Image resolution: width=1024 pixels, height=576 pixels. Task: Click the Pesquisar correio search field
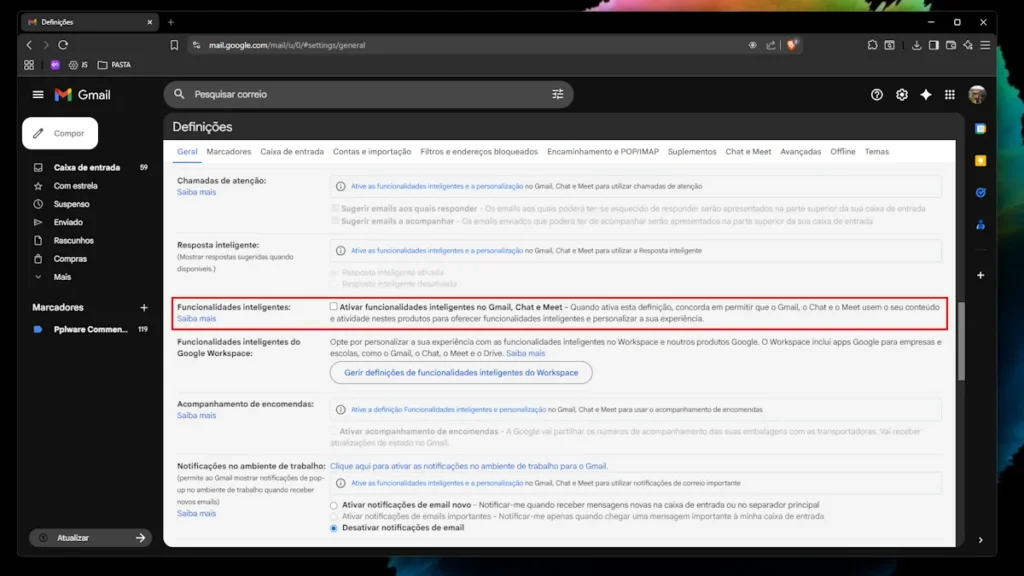coord(368,95)
